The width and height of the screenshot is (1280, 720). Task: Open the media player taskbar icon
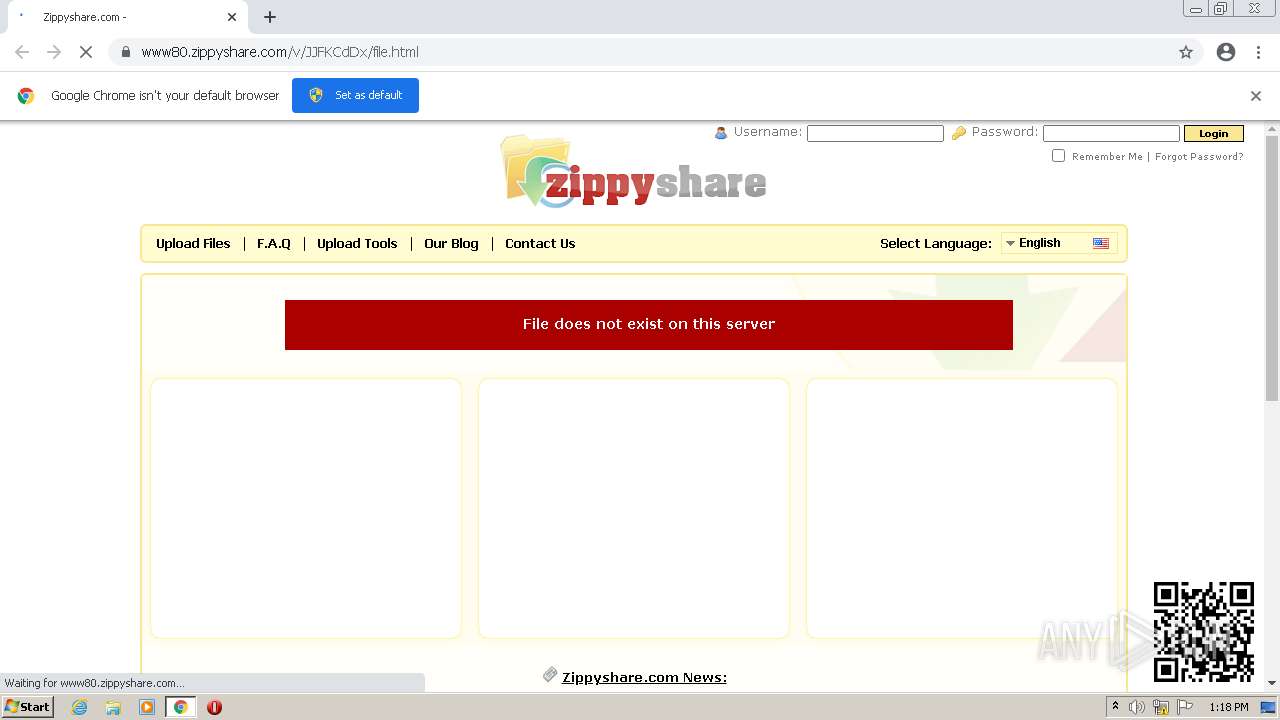(147, 707)
